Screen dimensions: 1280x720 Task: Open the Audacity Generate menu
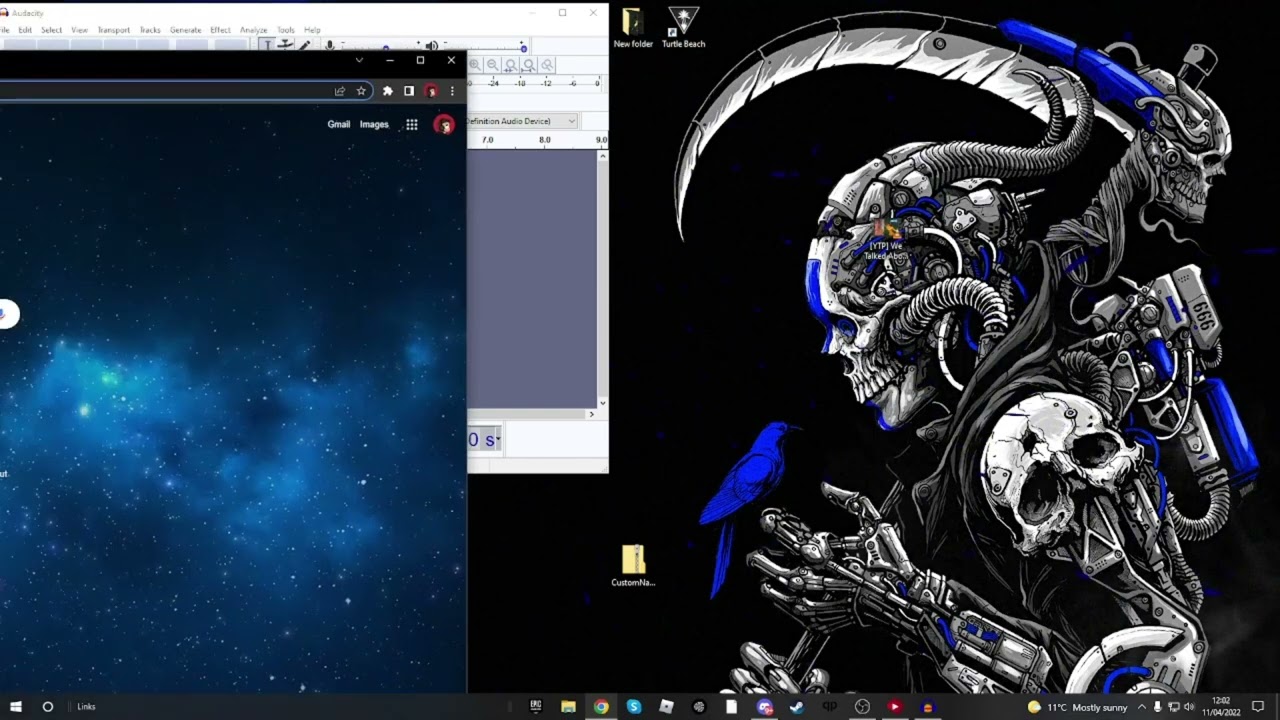tap(185, 30)
